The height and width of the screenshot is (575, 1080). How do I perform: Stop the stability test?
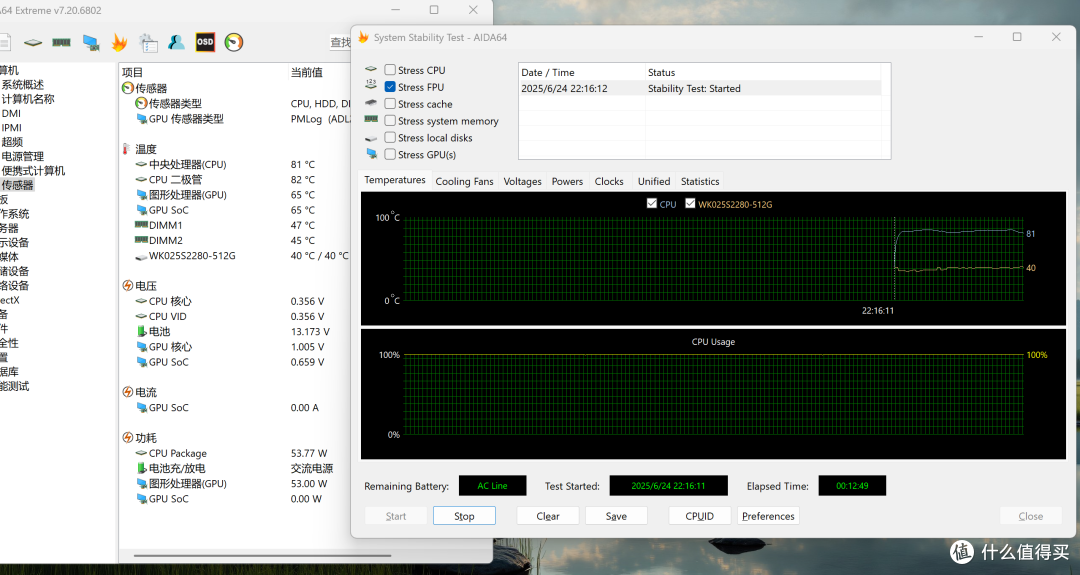coord(464,516)
